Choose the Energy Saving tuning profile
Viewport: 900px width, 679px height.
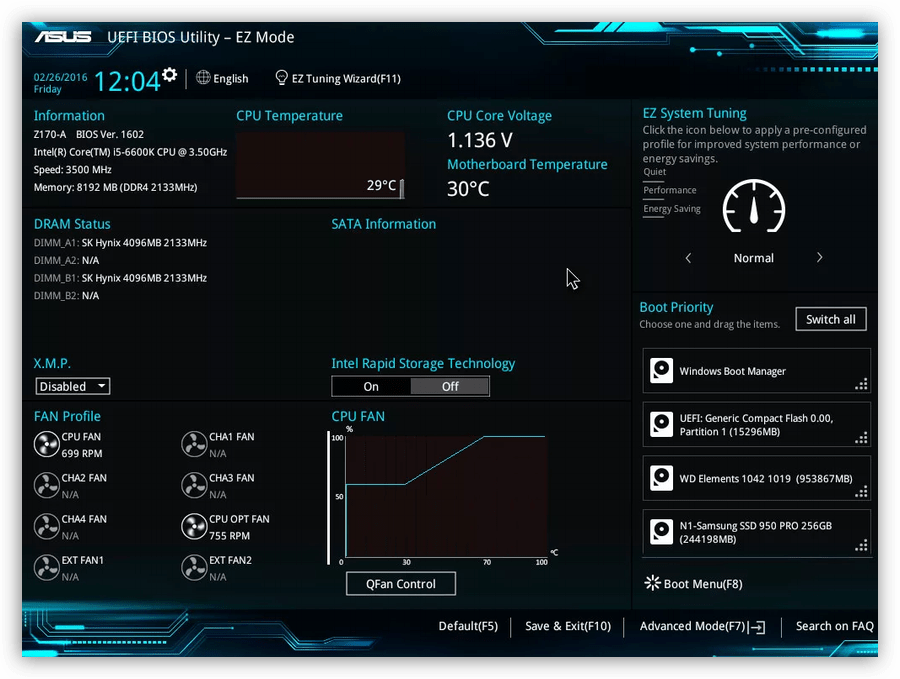[672, 208]
